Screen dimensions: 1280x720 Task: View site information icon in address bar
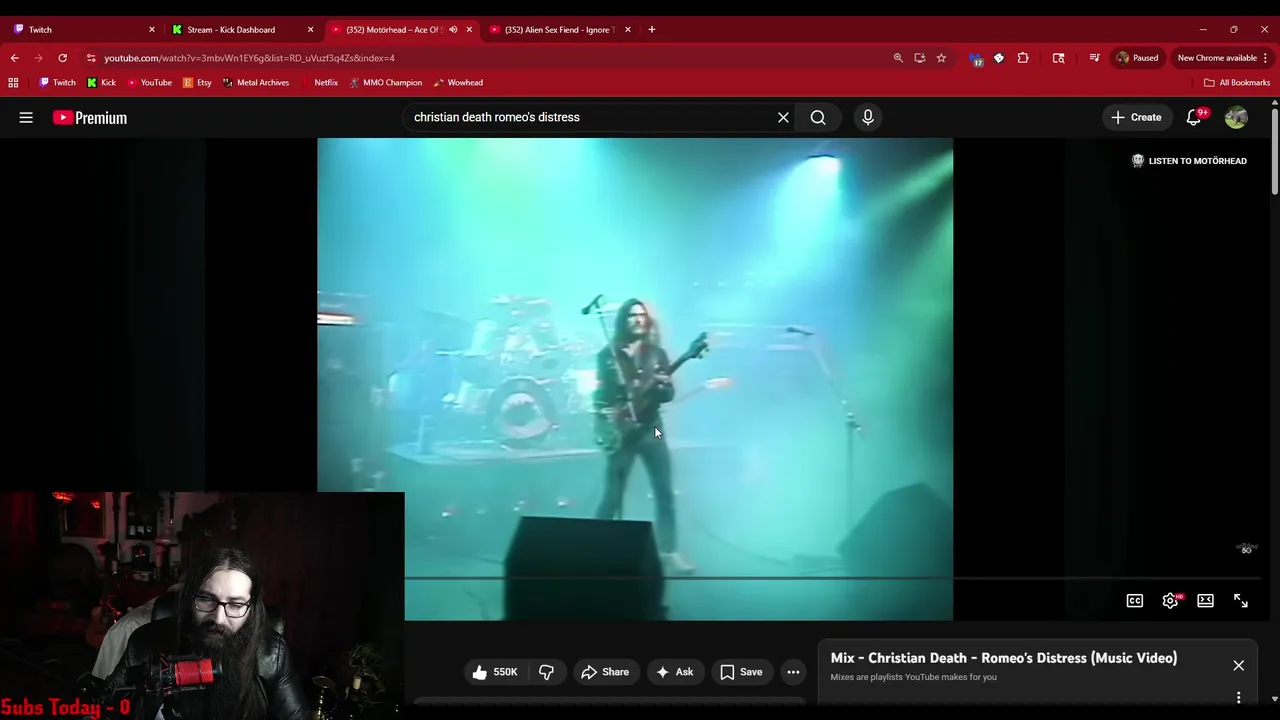pyautogui.click(x=91, y=58)
